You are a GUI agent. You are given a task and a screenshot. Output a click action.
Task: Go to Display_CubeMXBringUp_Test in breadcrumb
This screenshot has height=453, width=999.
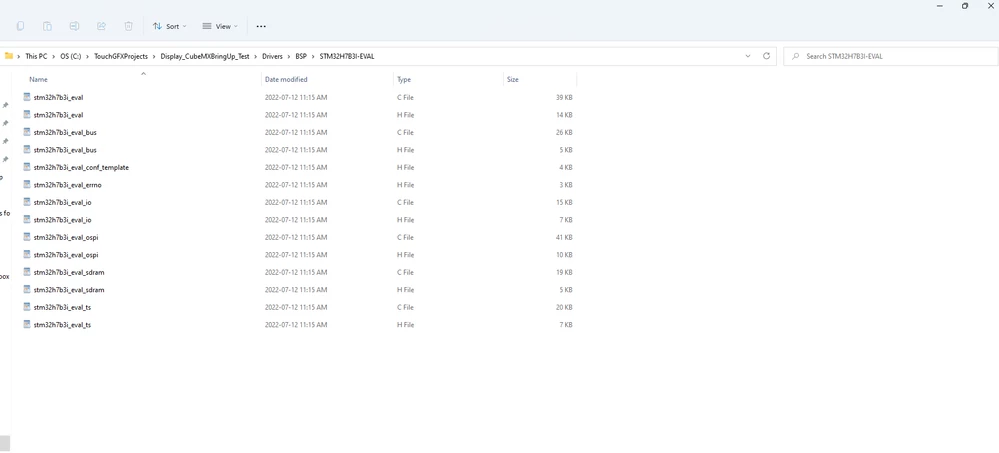(x=205, y=56)
